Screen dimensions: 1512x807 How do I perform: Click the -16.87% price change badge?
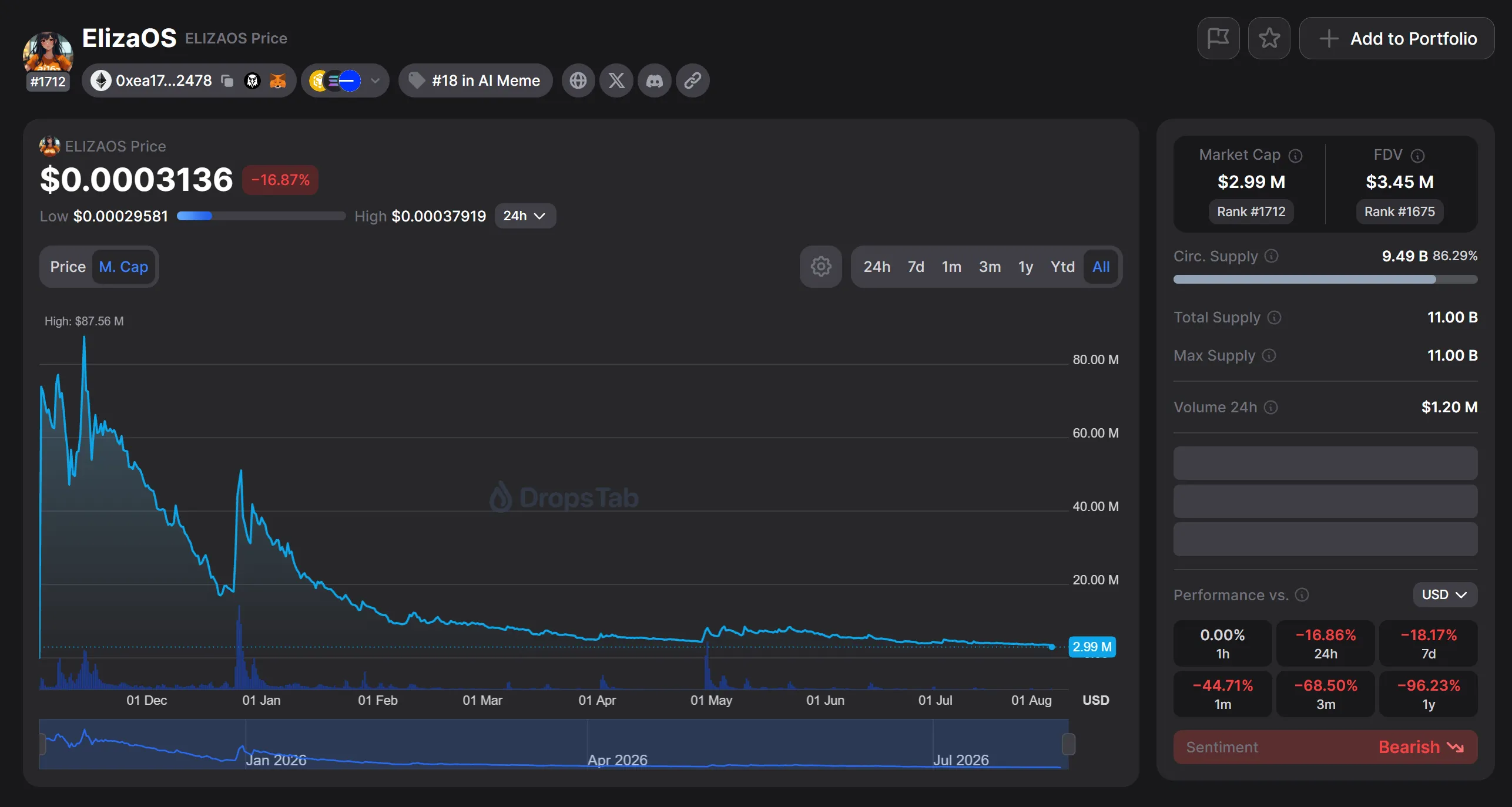click(x=280, y=180)
